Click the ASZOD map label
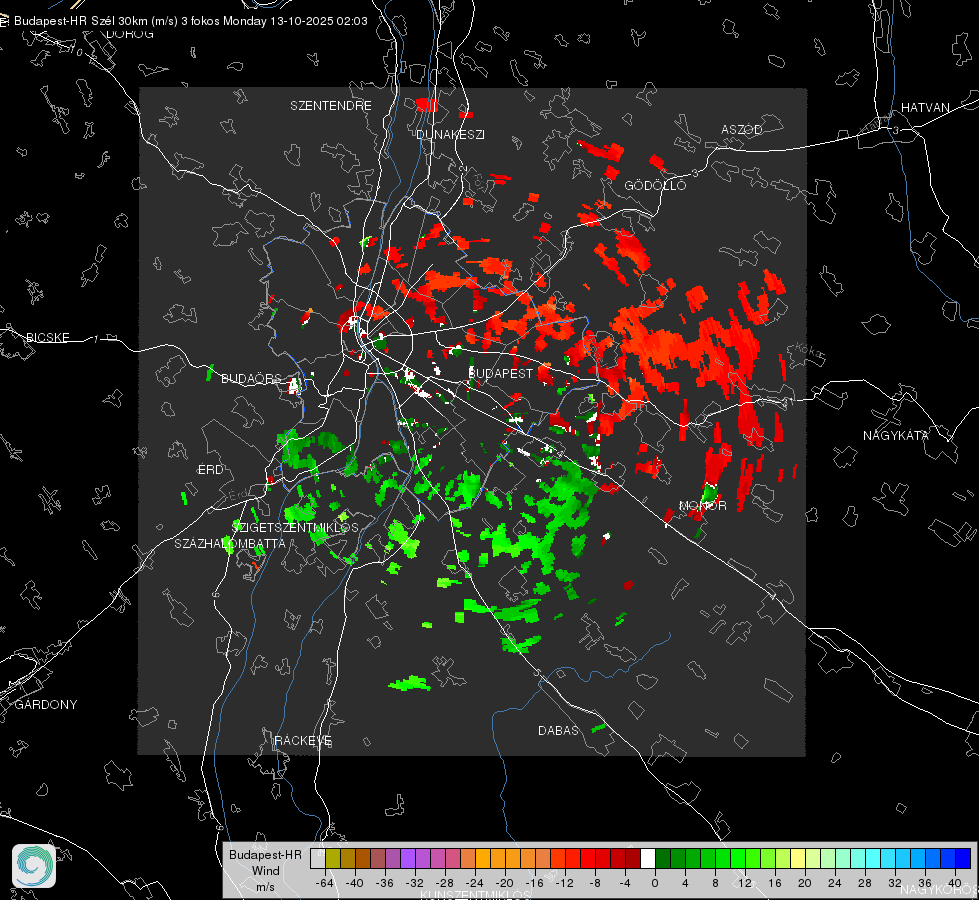Screen dimensions: 979x900 tap(742, 130)
